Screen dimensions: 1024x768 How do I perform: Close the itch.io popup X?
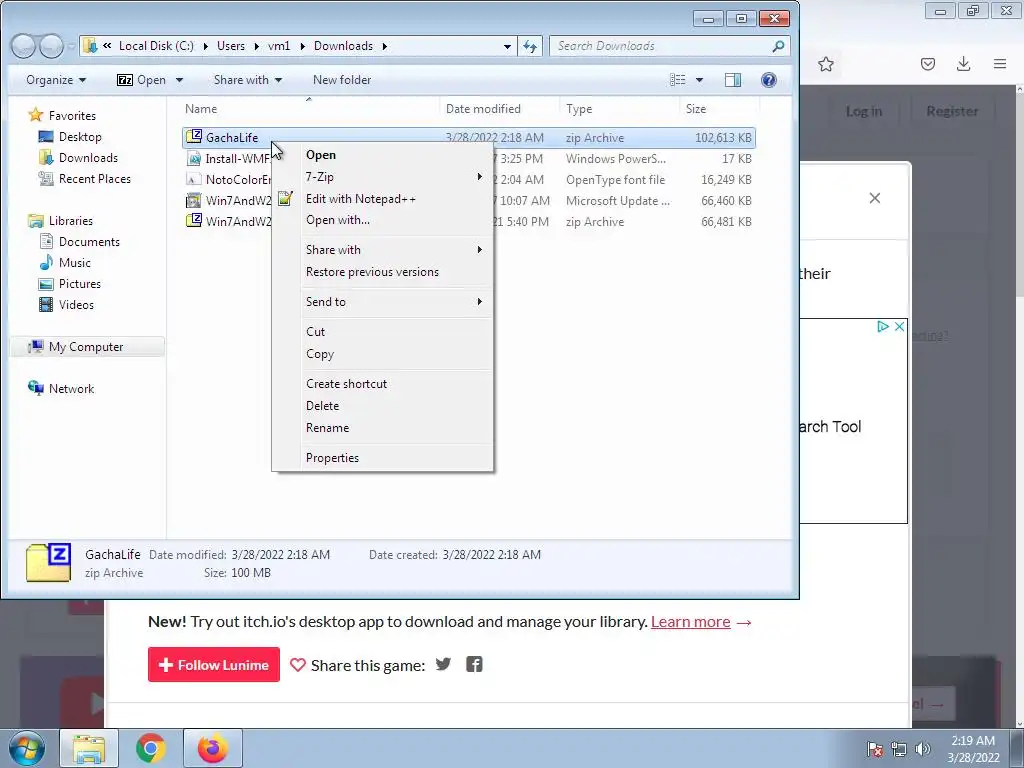point(875,198)
